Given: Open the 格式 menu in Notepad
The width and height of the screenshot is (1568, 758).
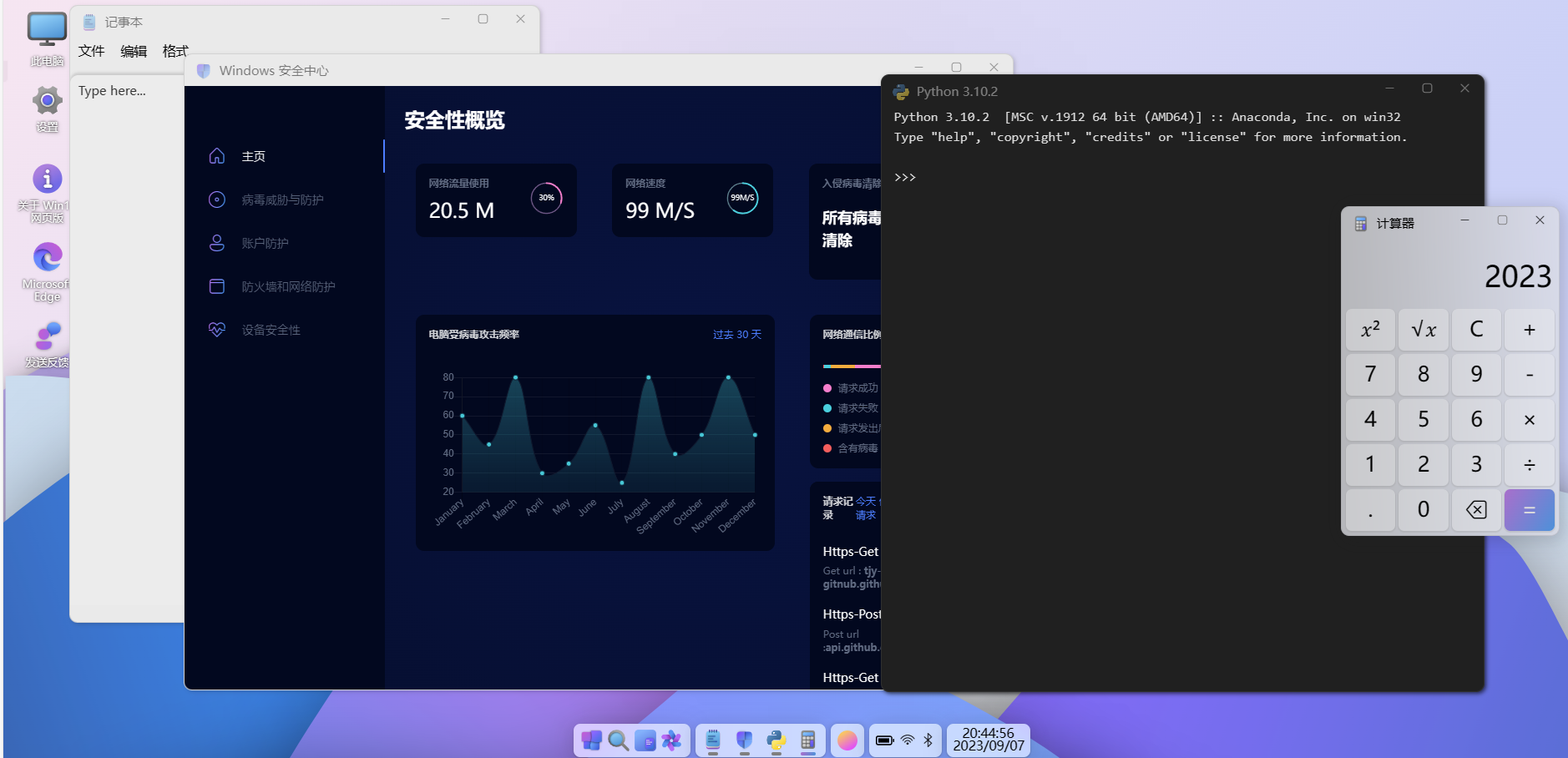Looking at the screenshot, I should click(x=175, y=51).
